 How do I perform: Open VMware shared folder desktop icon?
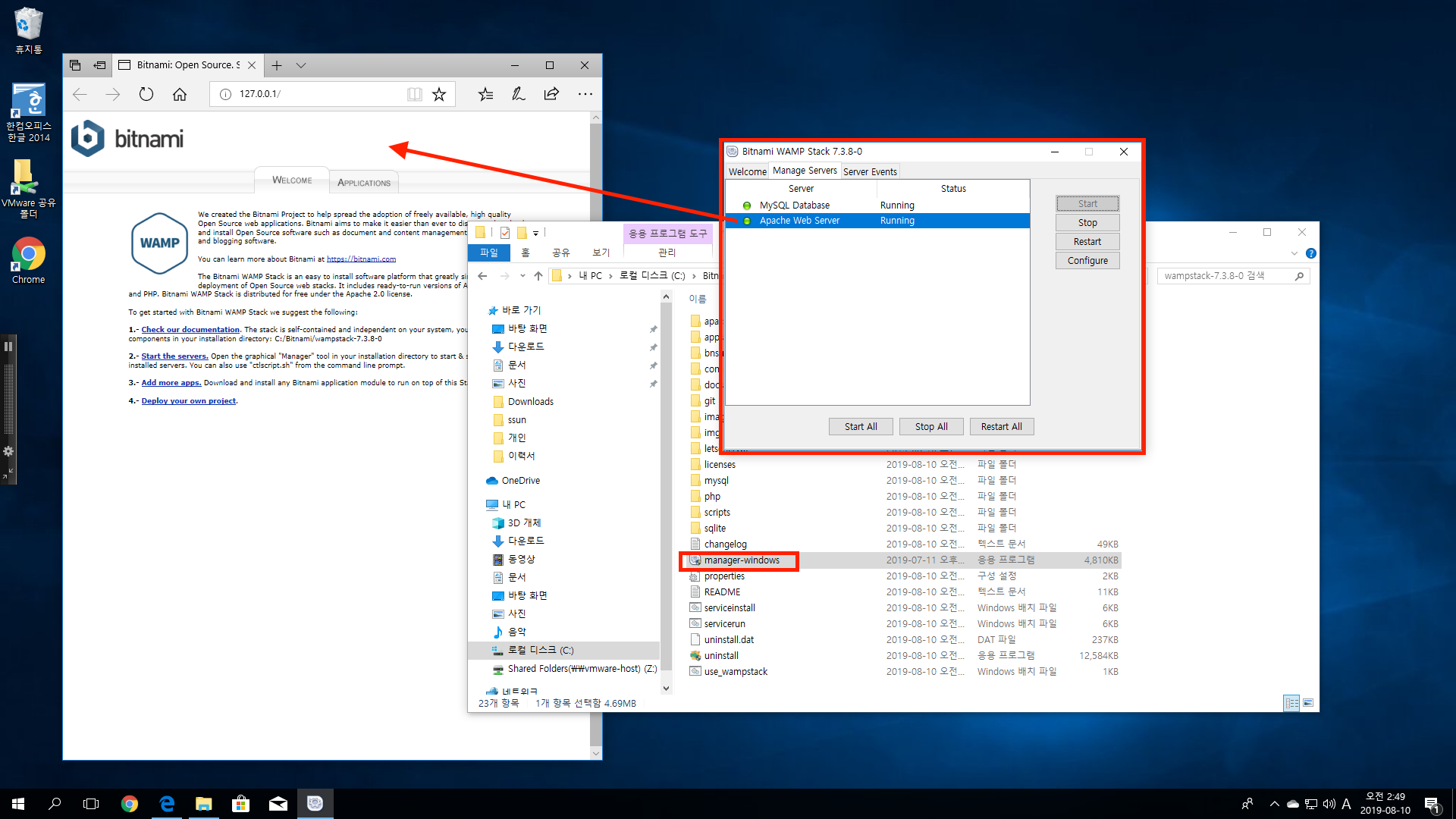coord(28,190)
